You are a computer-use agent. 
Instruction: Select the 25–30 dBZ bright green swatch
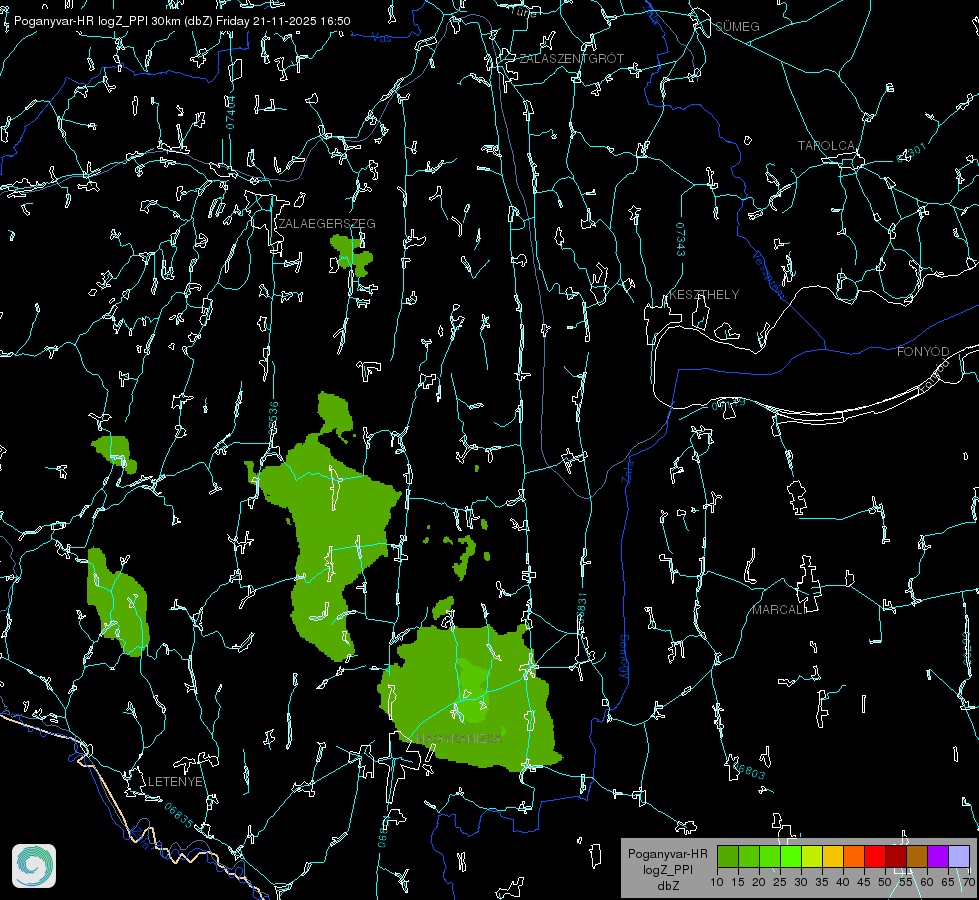(x=791, y=856)
